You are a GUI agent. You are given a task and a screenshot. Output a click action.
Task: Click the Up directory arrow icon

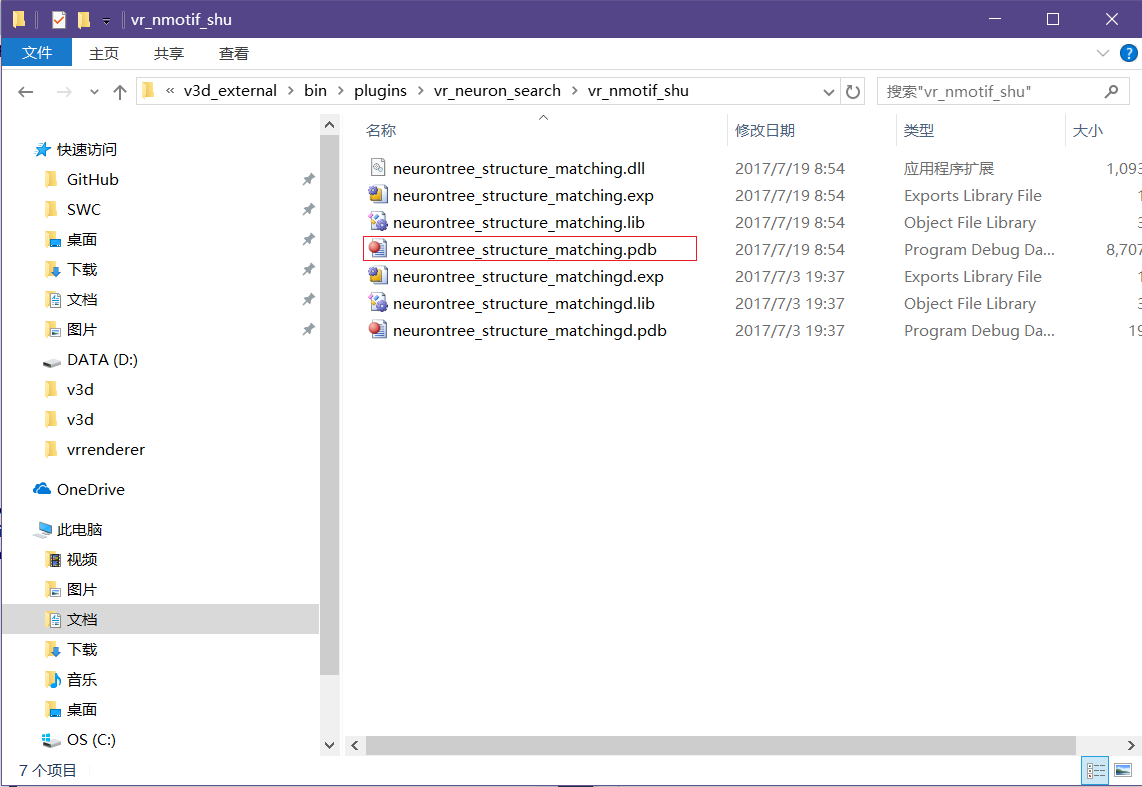click(120, 91)
